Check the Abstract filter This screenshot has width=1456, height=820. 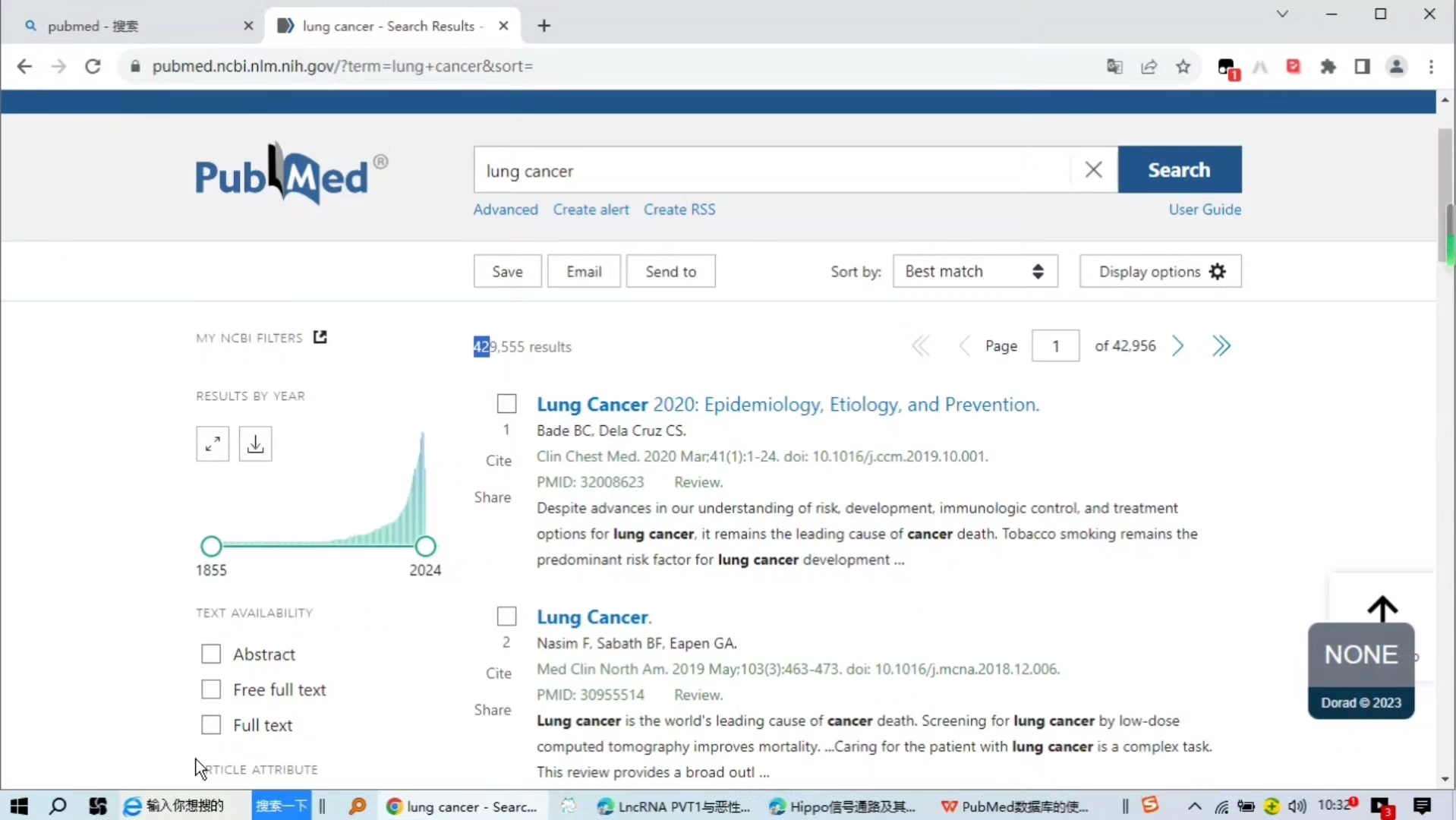(x=211, y=654)
